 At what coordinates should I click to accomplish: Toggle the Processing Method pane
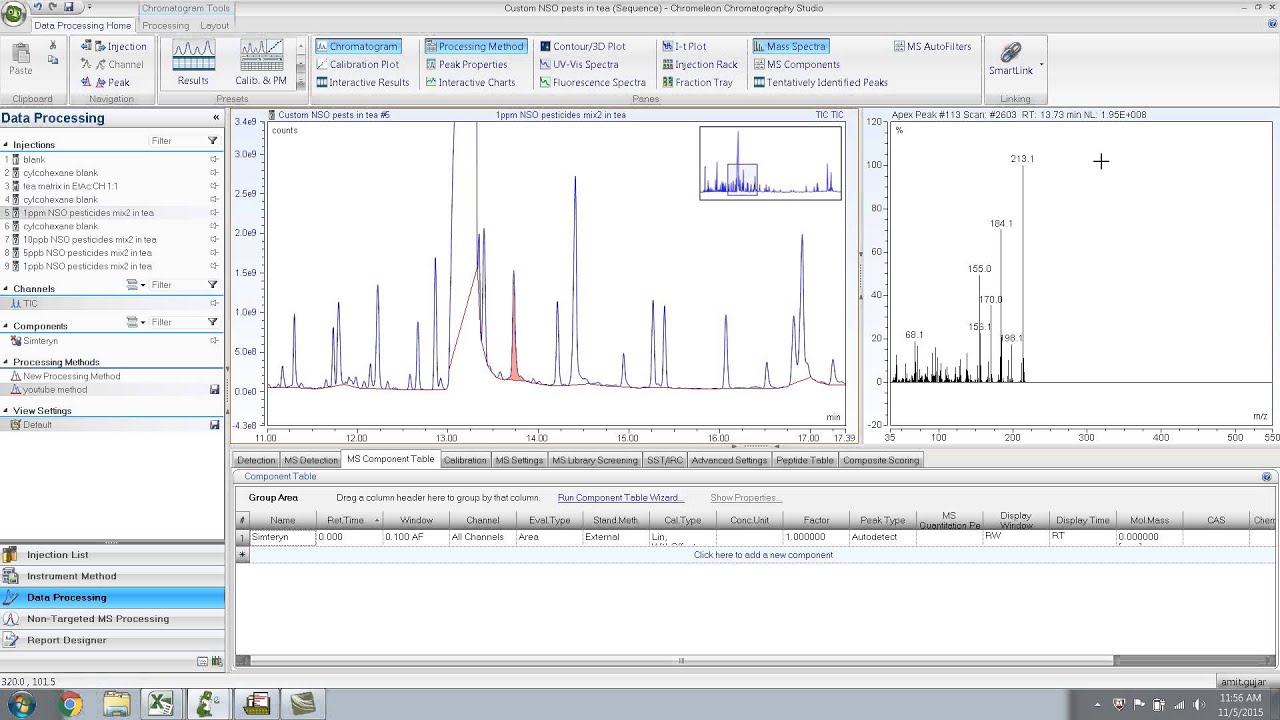coord(474,46)
